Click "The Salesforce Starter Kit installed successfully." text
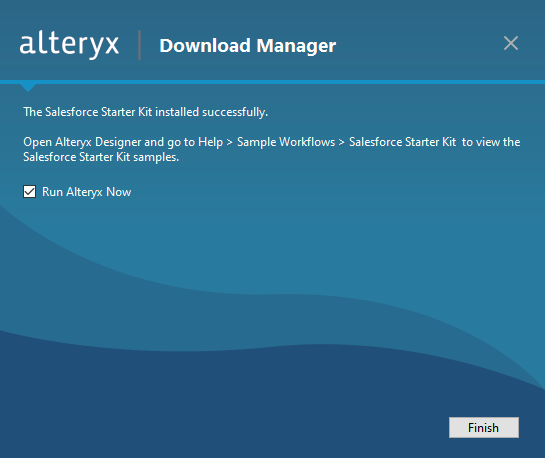The width and height of the screenshot is (545, 458). (146, 112)
